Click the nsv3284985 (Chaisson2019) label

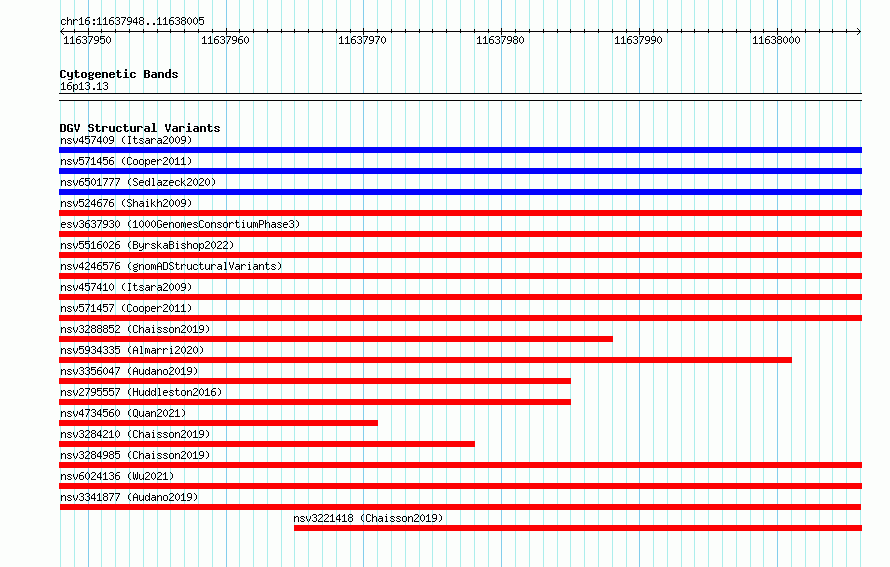pos(135,455)
